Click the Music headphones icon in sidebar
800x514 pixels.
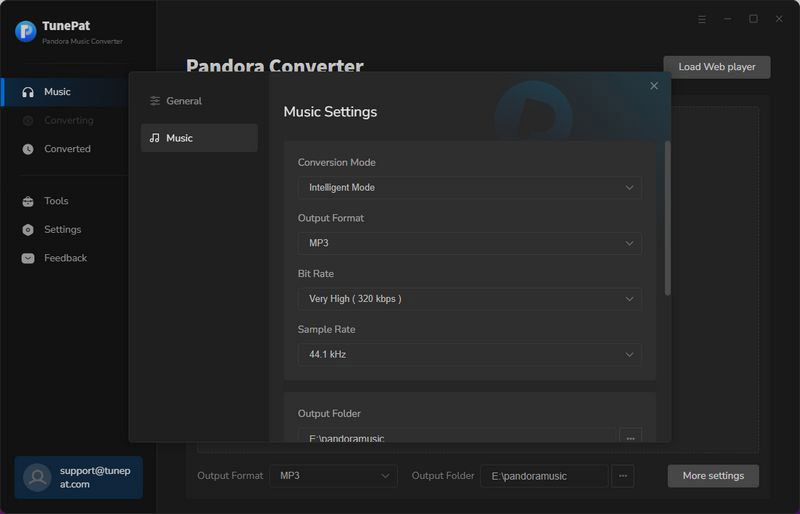click(x=28, y=92)
